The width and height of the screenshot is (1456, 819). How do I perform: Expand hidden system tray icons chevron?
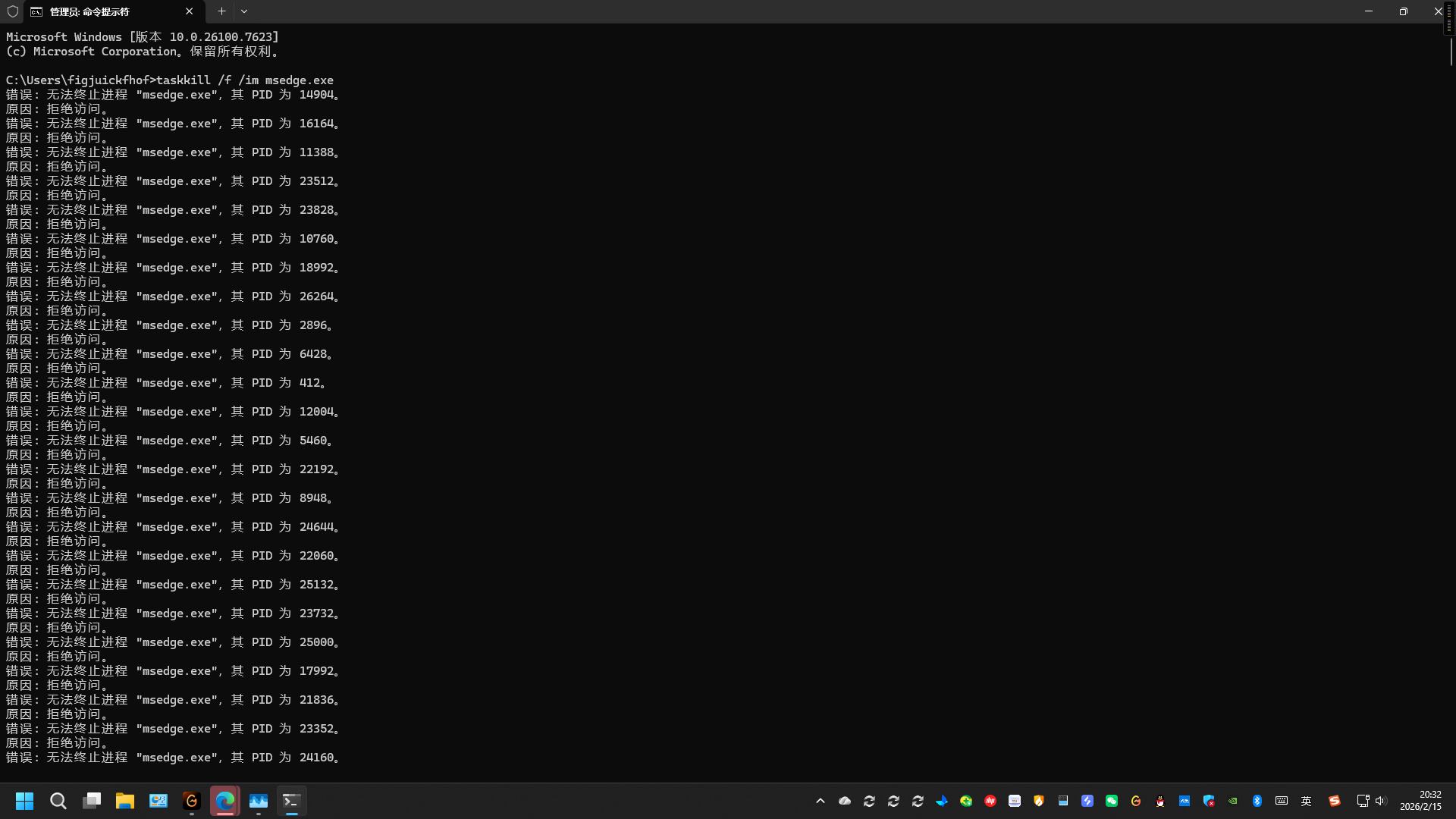821,801
